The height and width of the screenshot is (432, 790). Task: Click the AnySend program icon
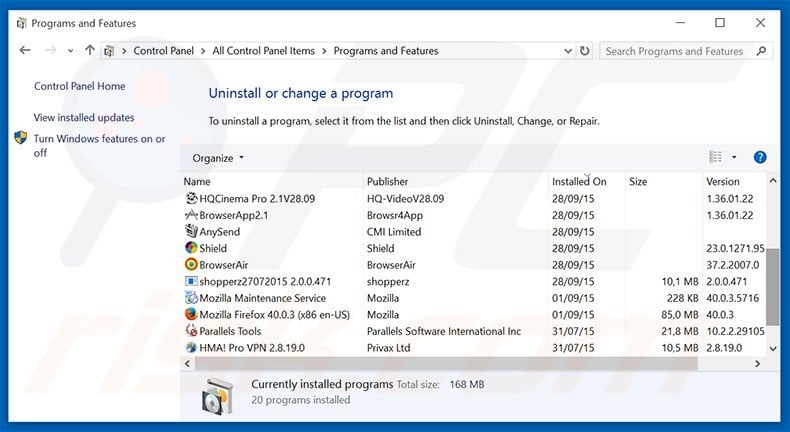pyautogui.click(x=191, y=231)
